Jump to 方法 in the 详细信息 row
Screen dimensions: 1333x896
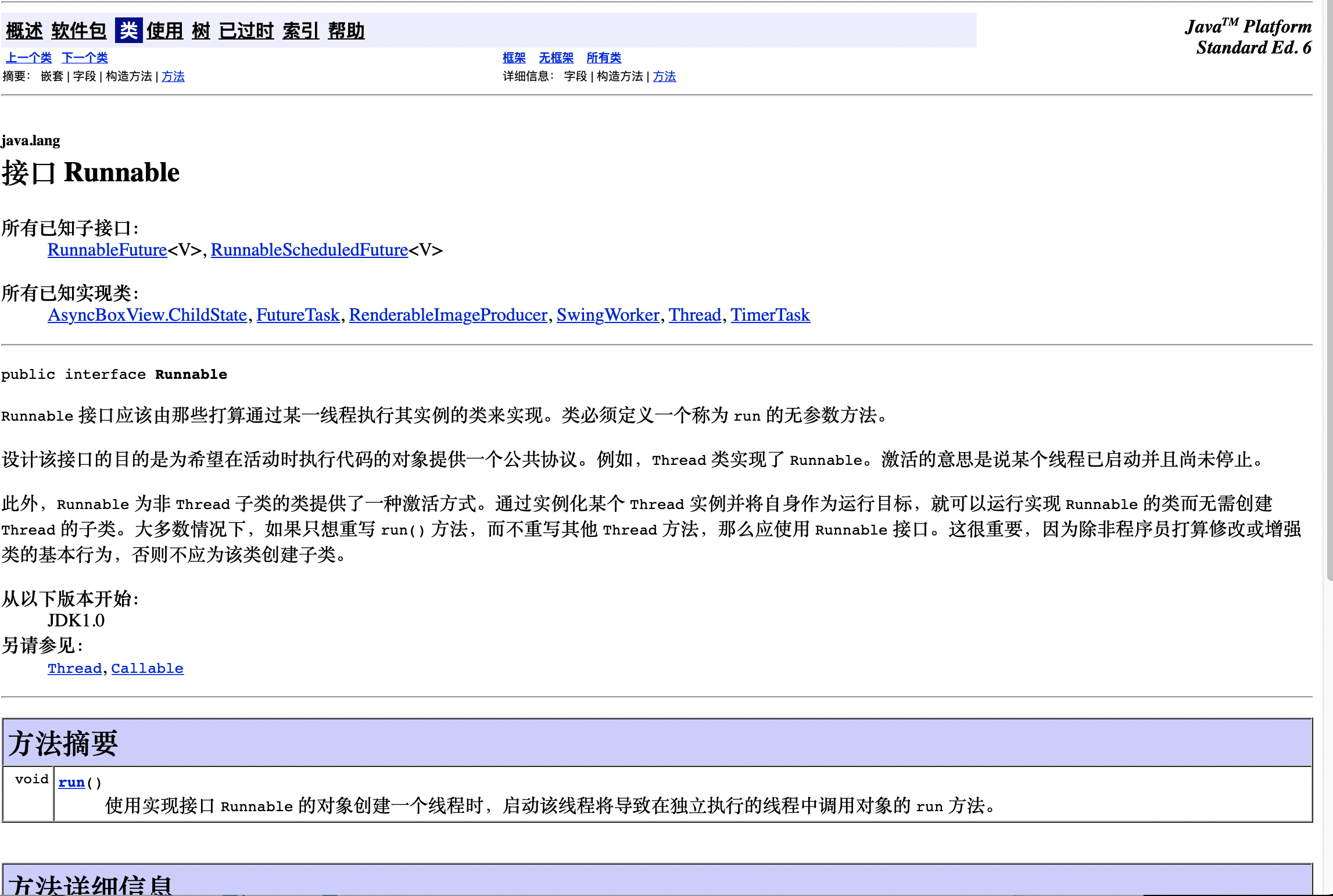664,76
